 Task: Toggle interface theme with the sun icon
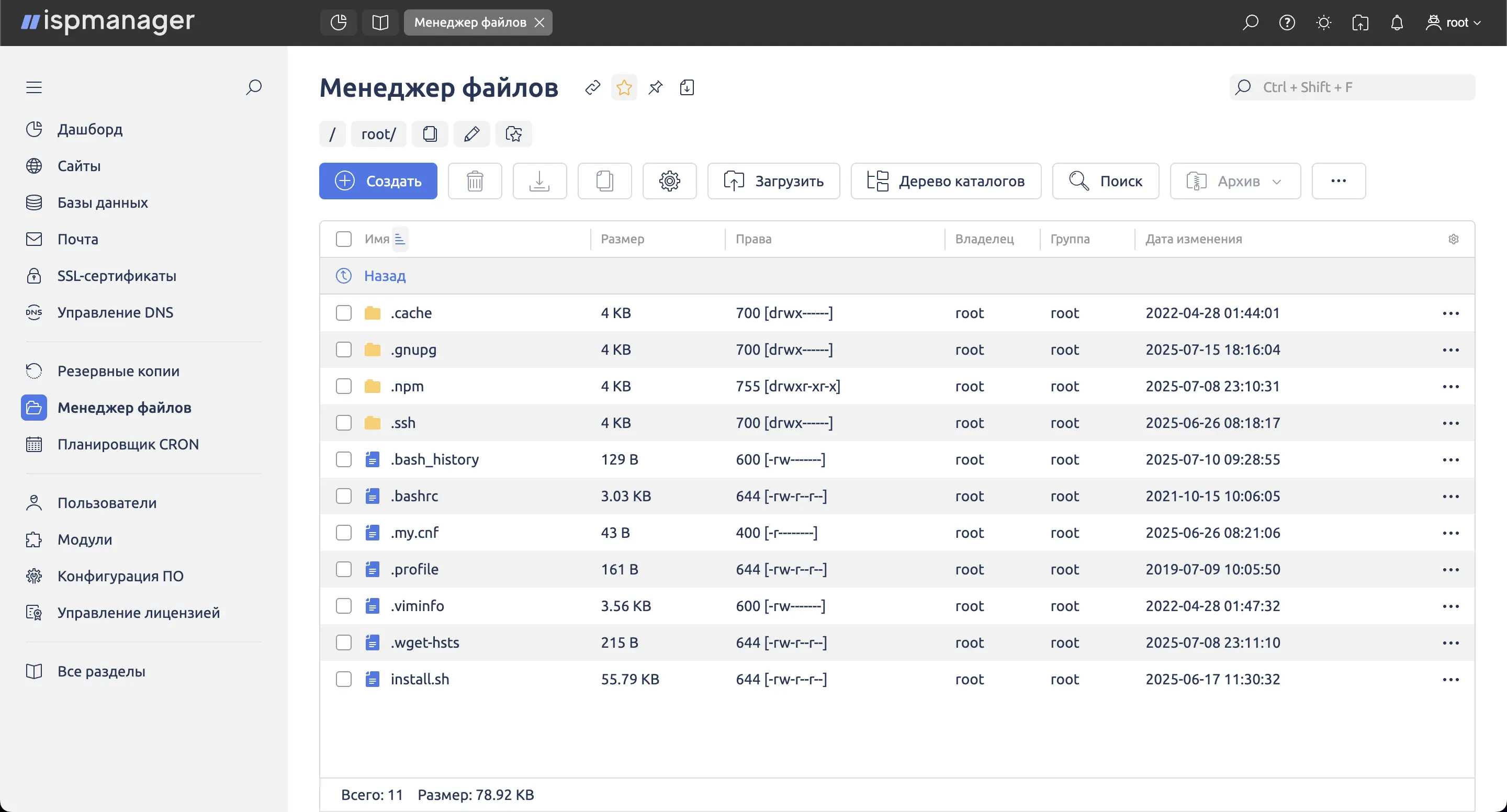tap(1323, 22)
